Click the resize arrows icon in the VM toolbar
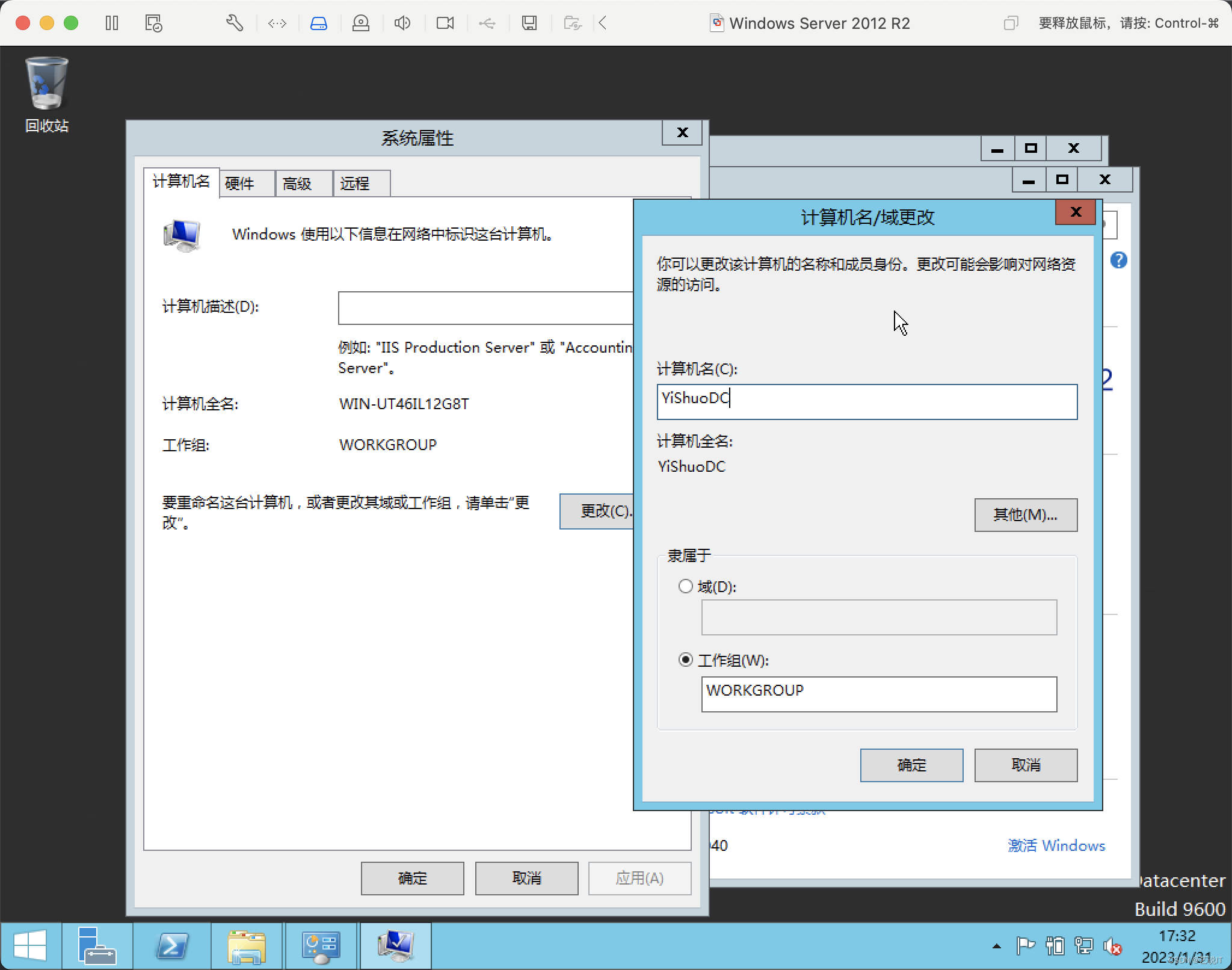1232x970 pixels. (x=277, y=23)
